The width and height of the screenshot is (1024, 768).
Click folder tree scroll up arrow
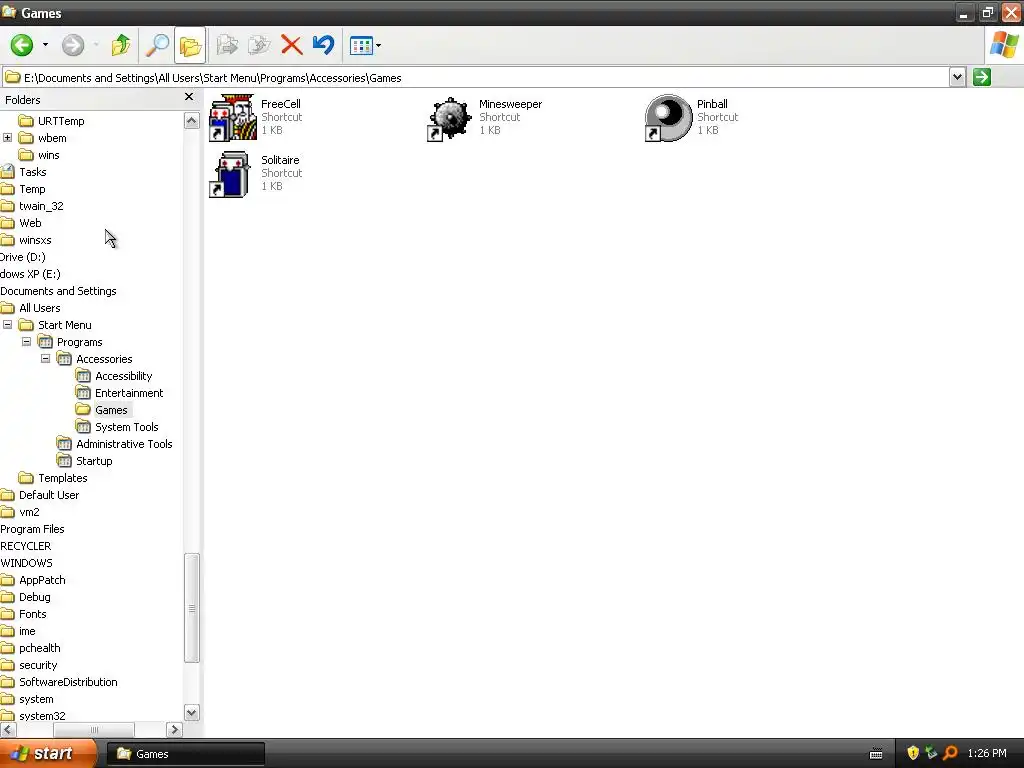[191, 120]
